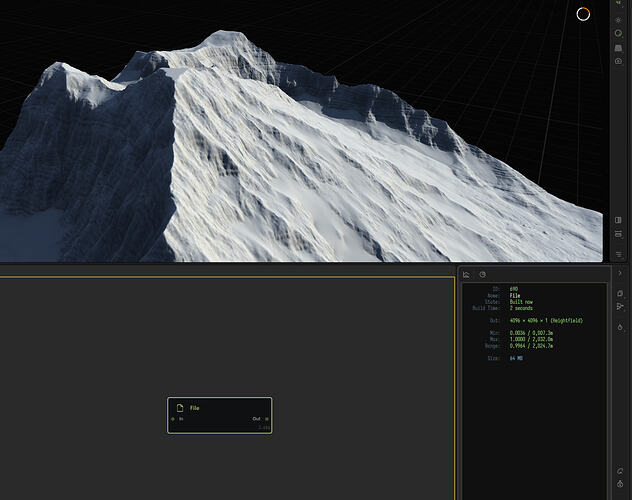Open the viewport hamburger menu icon

[618, 254]
